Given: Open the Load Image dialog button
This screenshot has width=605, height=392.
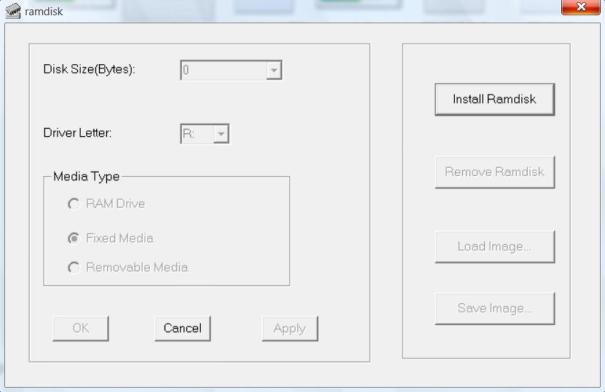Looking at the screenshot, I should pyautogui.click(x=494, y=247).
